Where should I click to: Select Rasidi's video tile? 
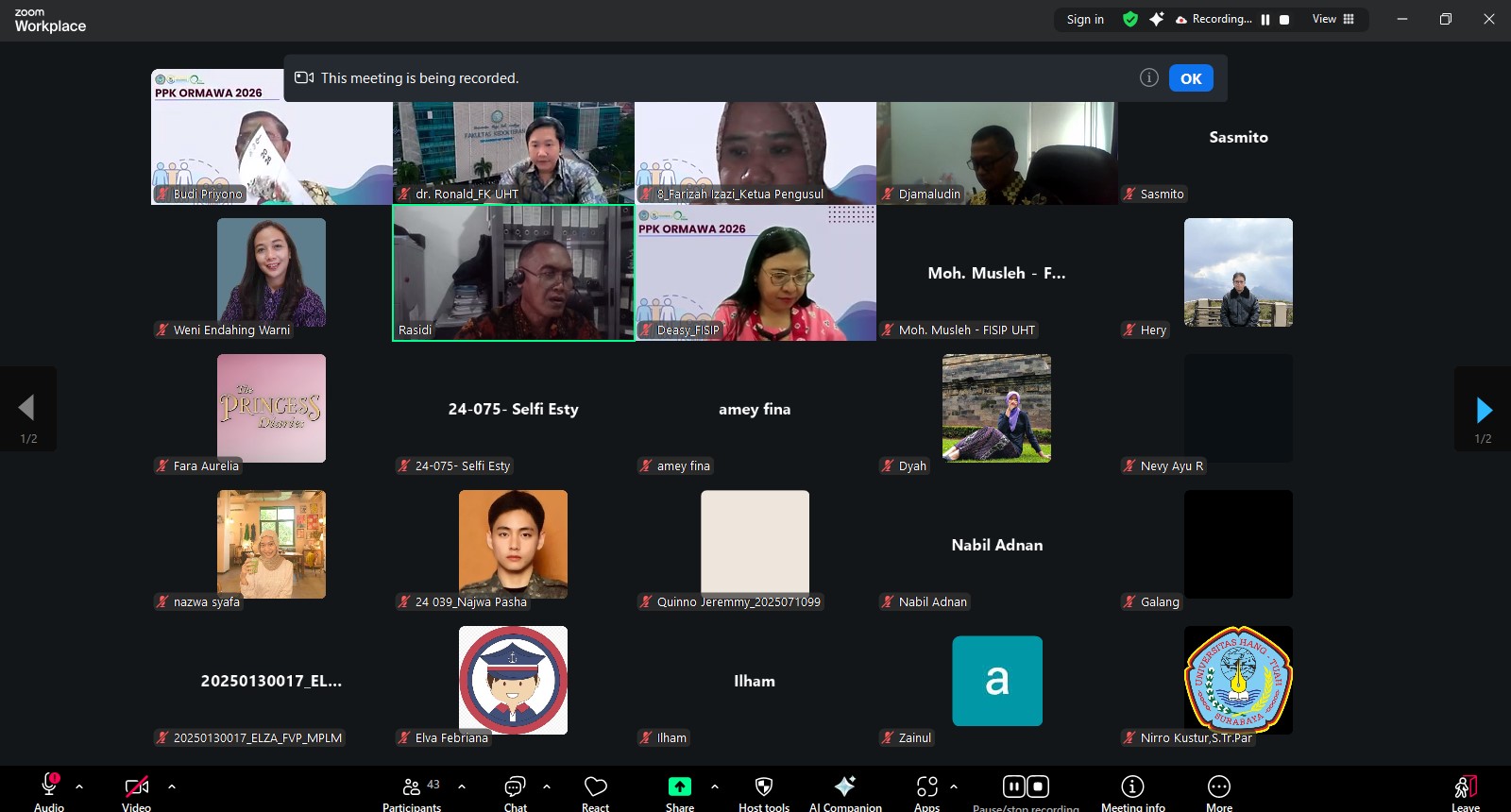[x=514, y=273]
